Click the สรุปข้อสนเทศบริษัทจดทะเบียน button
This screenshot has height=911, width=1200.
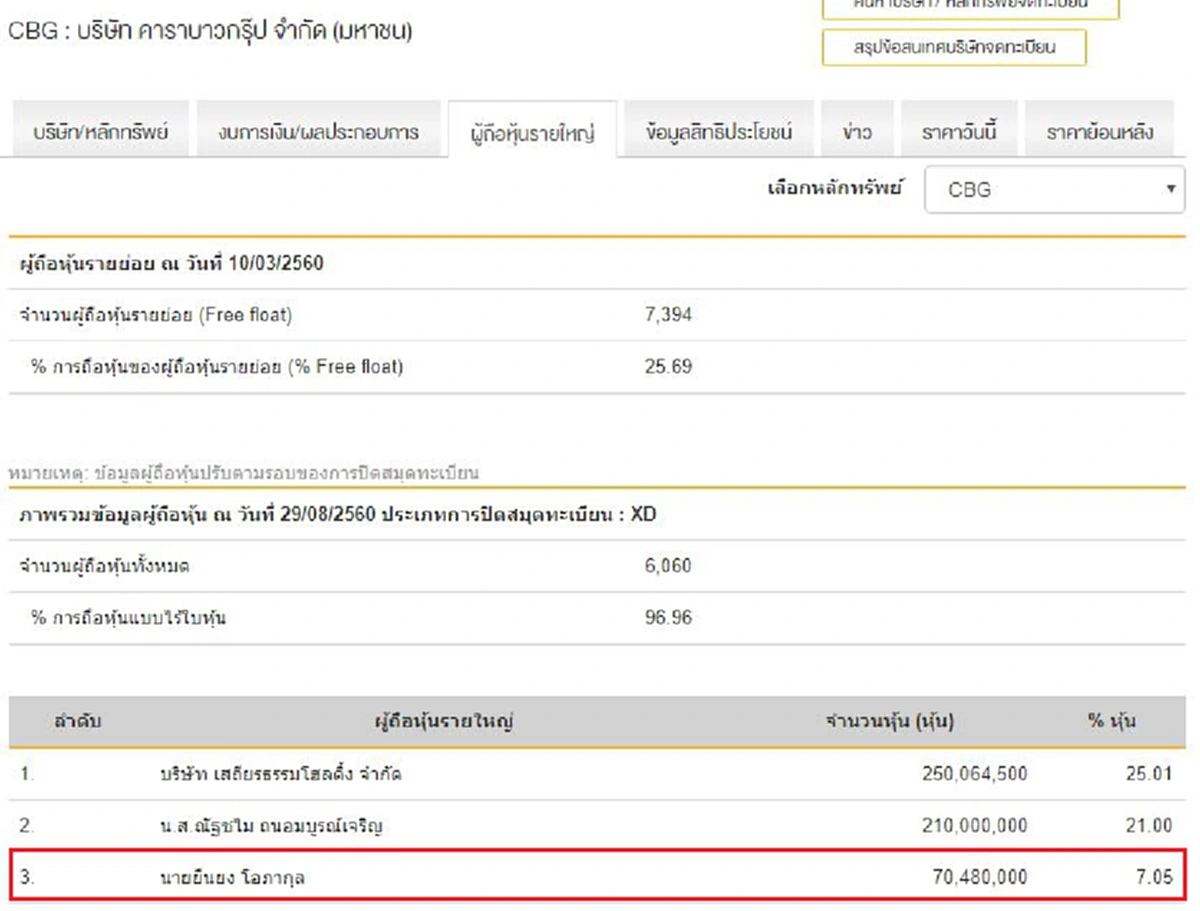point(954,47)
